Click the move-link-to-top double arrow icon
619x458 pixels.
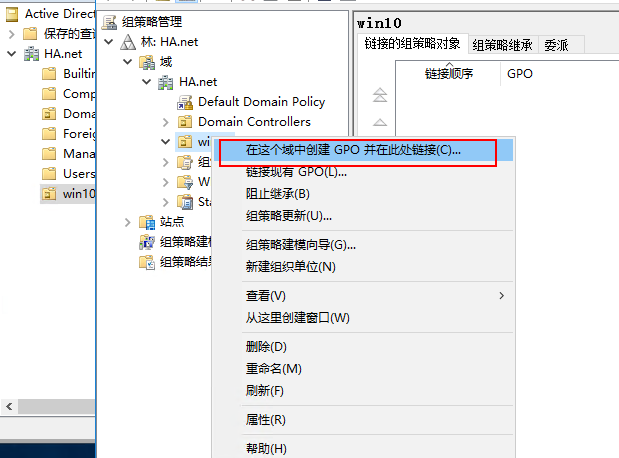pyautogui.click(x=379, y=96)
